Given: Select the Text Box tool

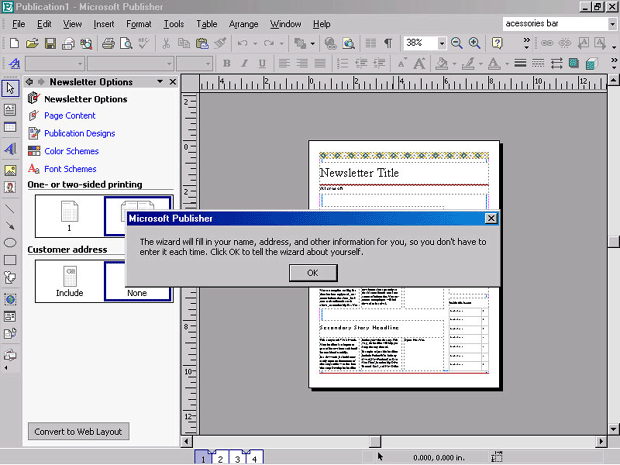Looking at the screenshot, I should pos(10,110).
